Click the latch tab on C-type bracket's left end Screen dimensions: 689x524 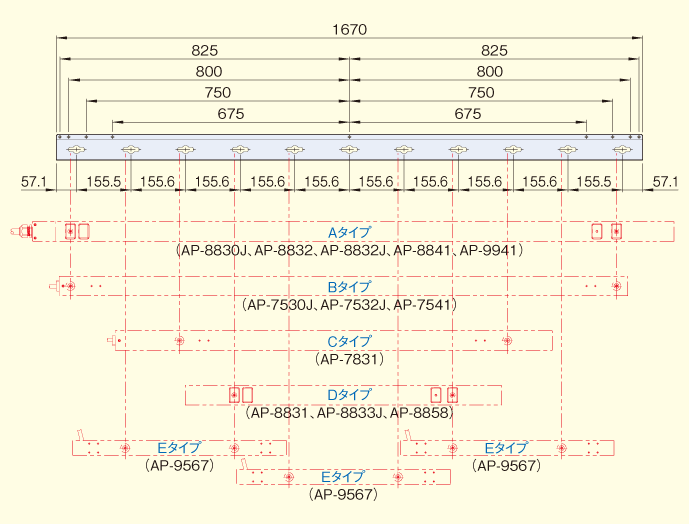pos(109,341)
